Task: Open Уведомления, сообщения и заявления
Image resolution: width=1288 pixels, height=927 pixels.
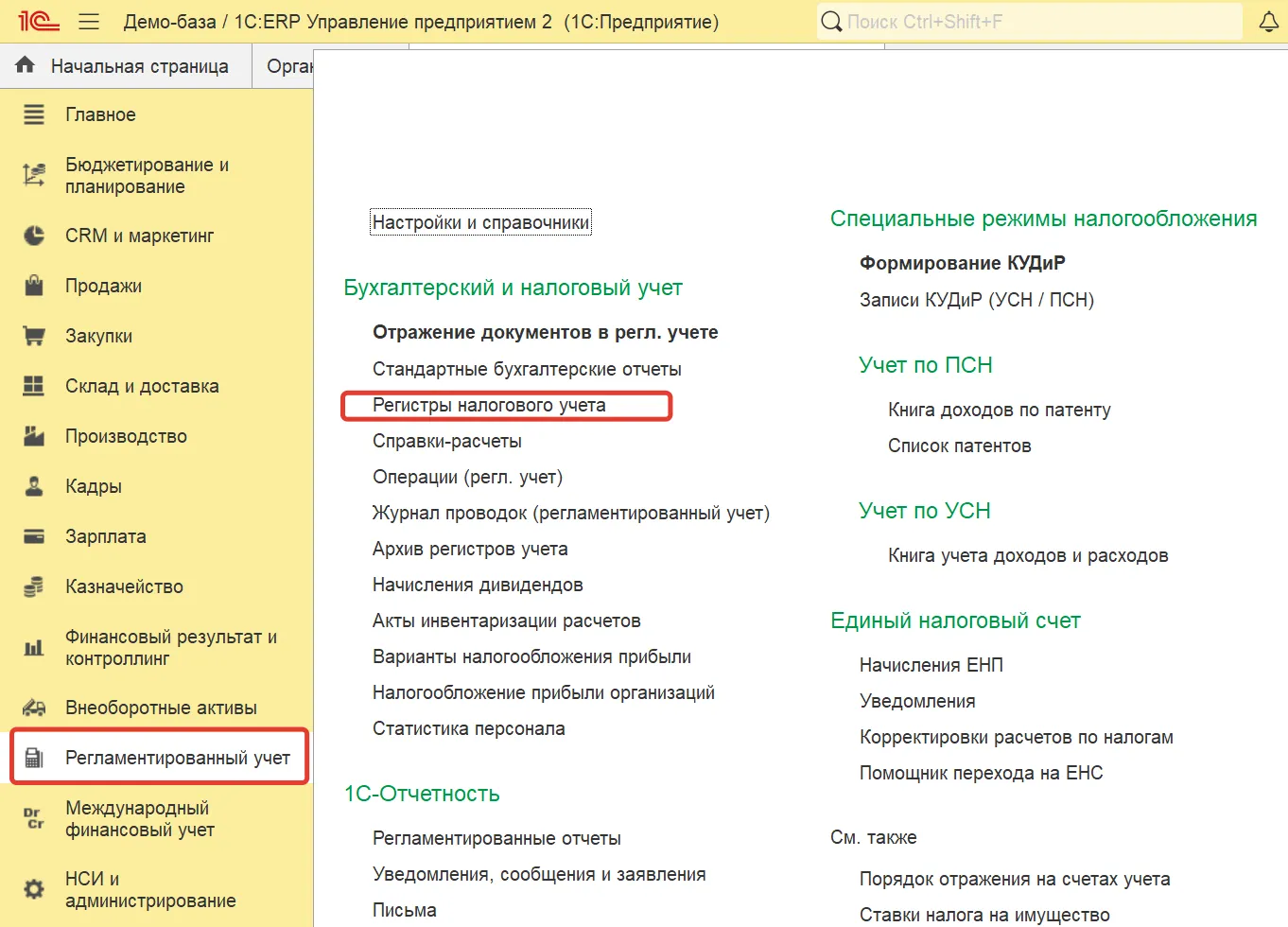Action: pos(539,874)
